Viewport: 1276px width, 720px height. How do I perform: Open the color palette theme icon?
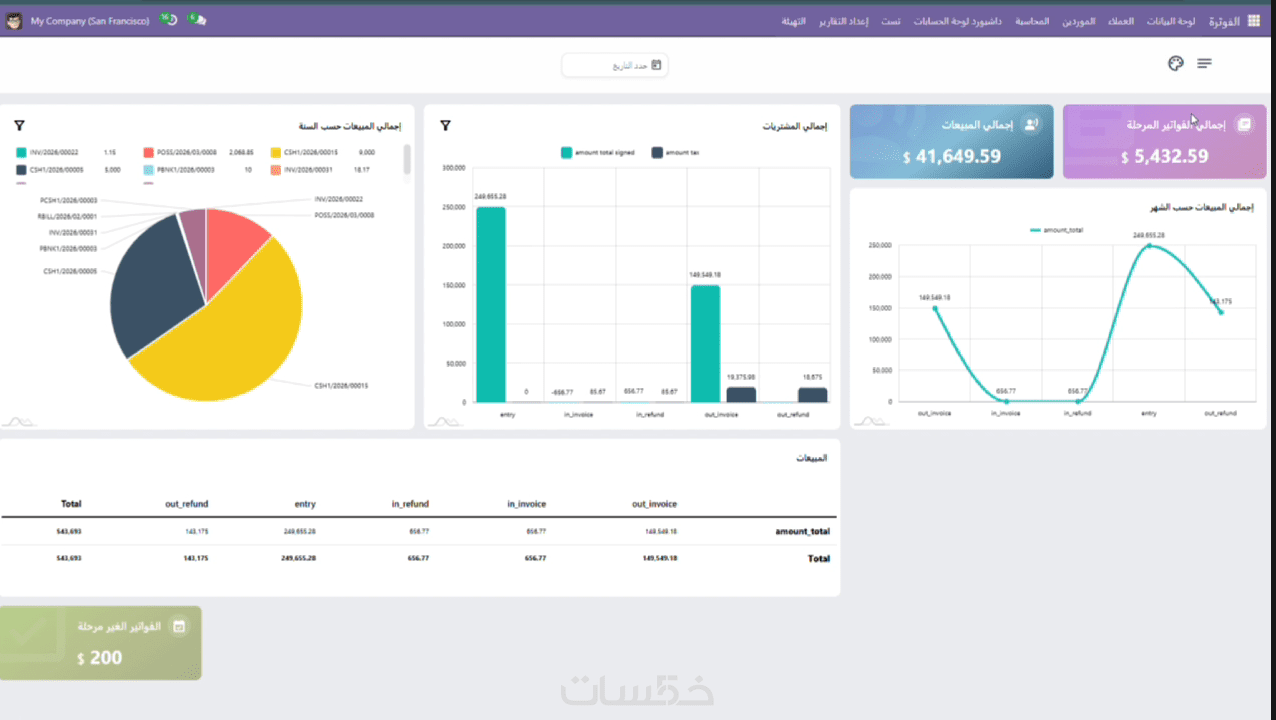click(x=1176, y=63)
